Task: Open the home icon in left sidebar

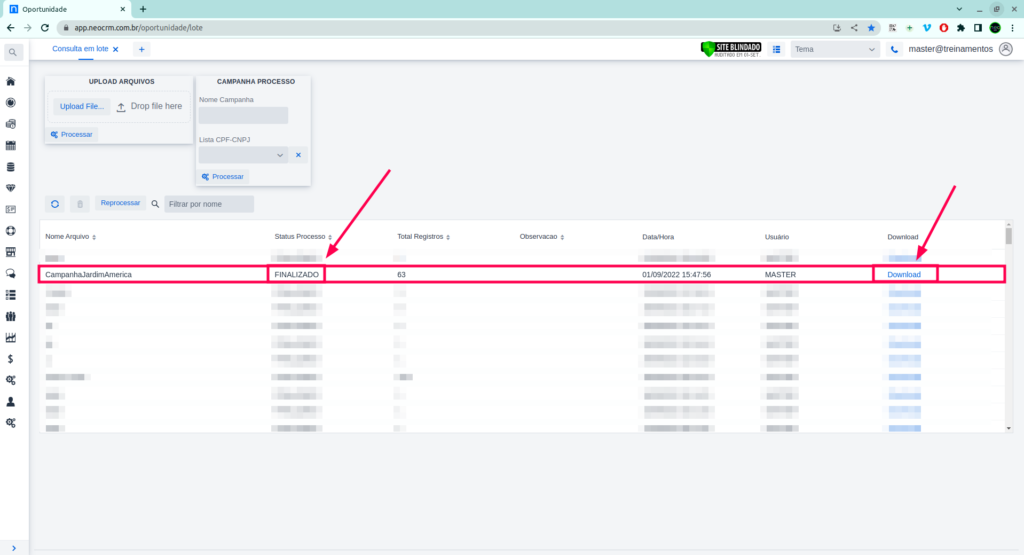Action: pyautogui.click(x=11, y=82)
